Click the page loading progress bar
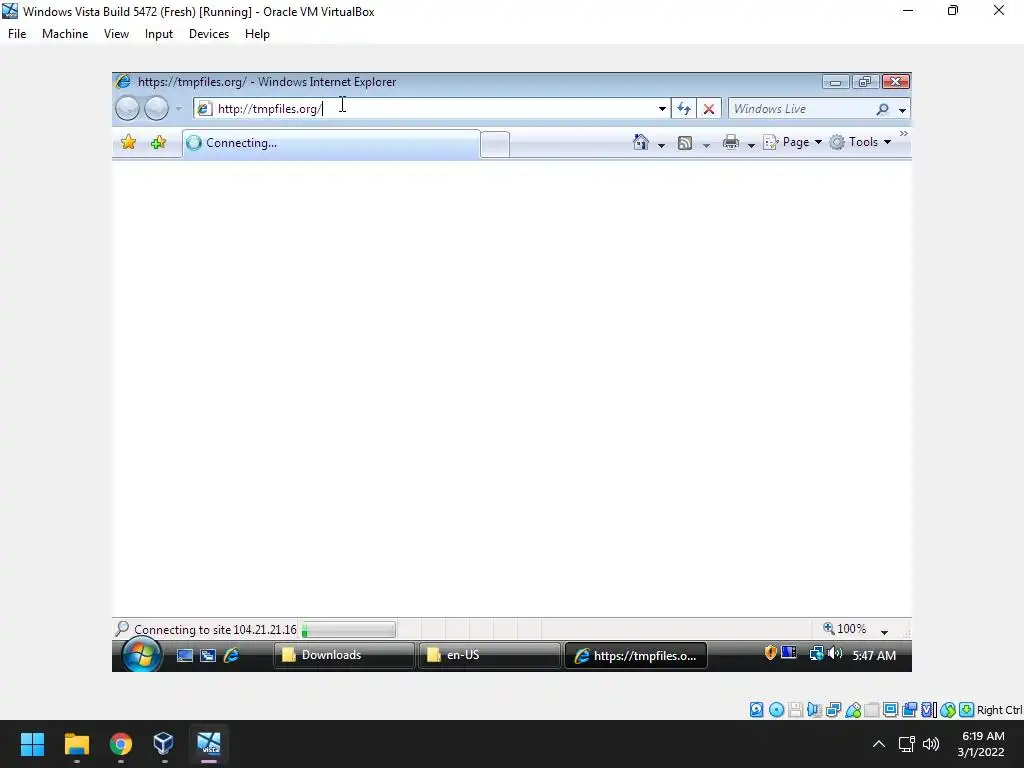1024x768 pixels. 349,630
